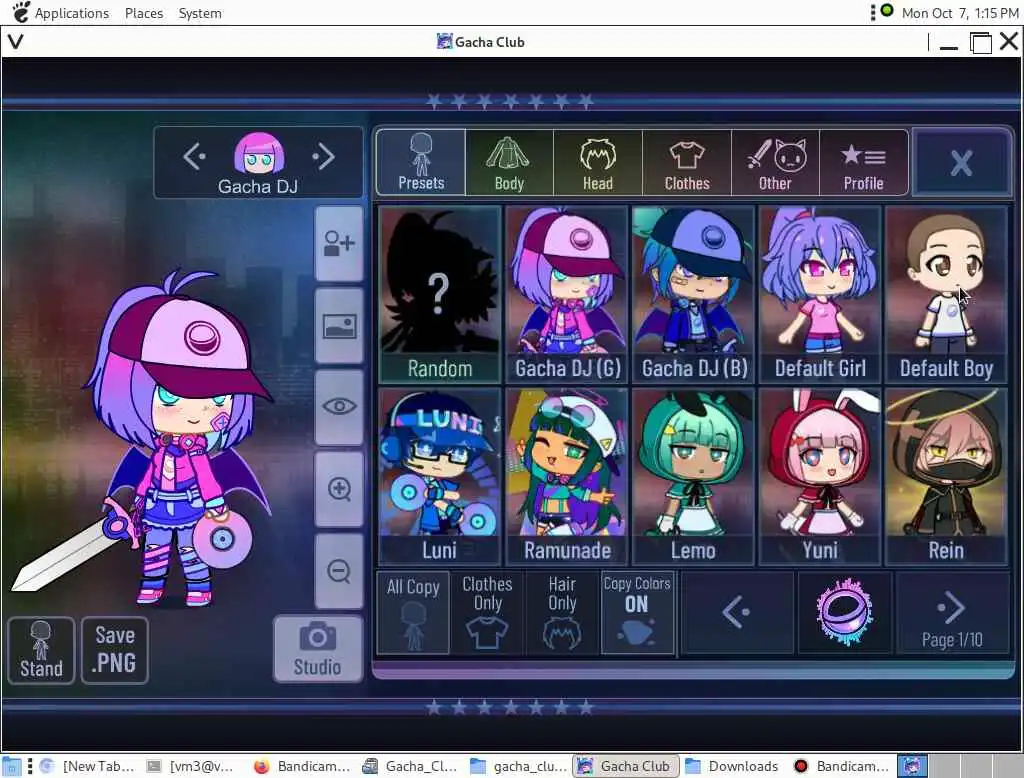Click the Stand pose button
The height and width of the screenshot is (778, 1024).
tap(41, 651)
